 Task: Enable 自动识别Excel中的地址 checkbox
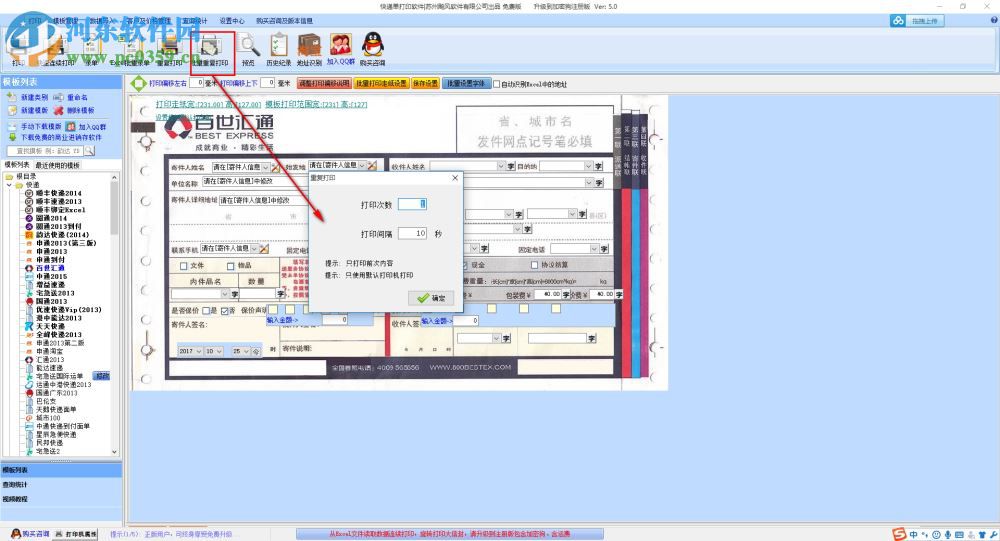click(x=497, y=84)
